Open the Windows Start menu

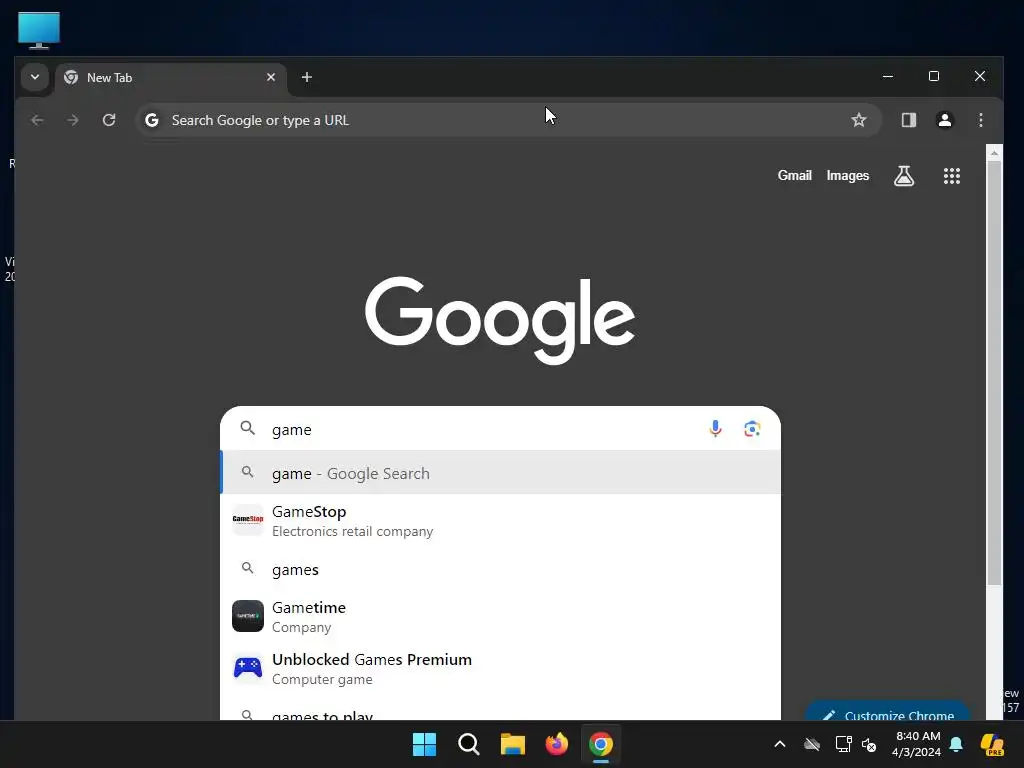424,744
